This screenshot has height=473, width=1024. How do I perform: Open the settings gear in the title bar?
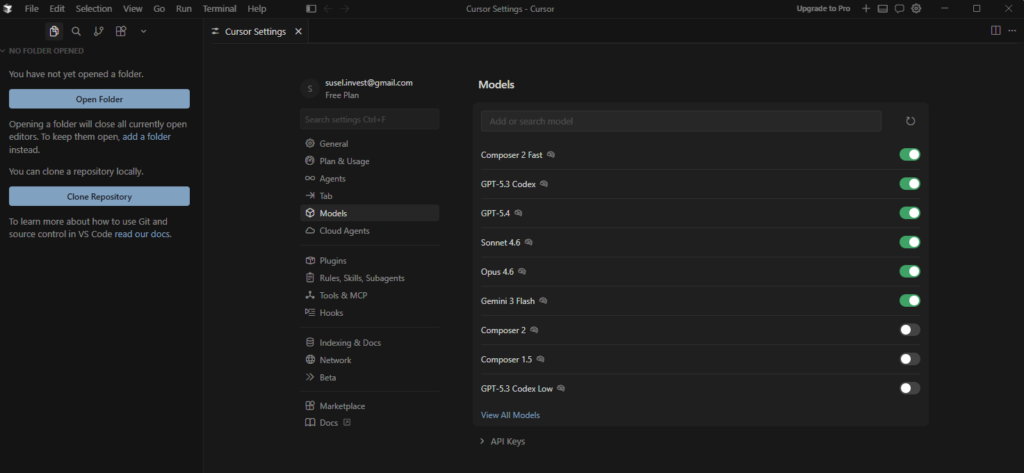click(x=916, y=9)
